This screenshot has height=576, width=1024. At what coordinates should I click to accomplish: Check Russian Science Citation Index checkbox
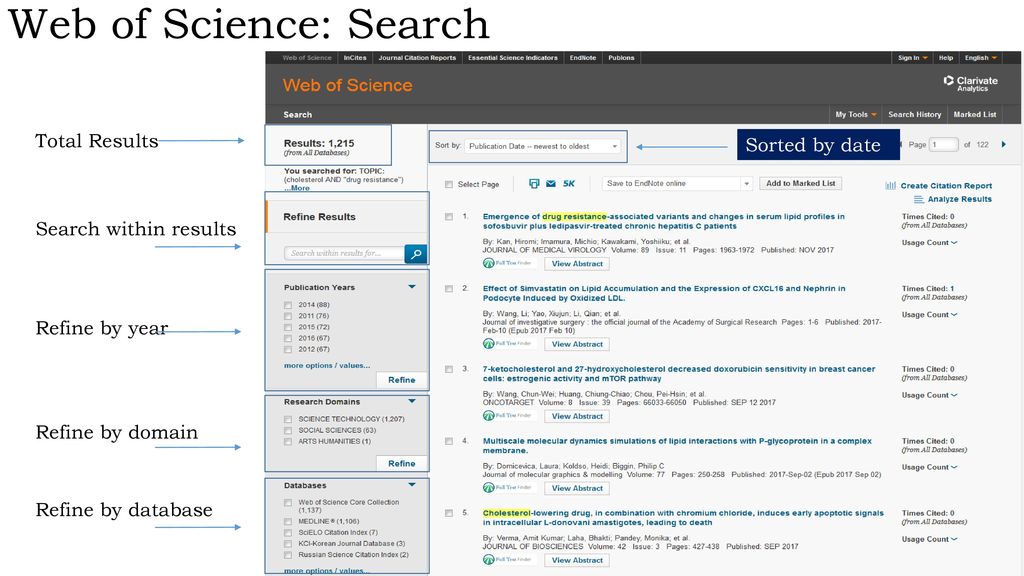[x=288, y=555]
